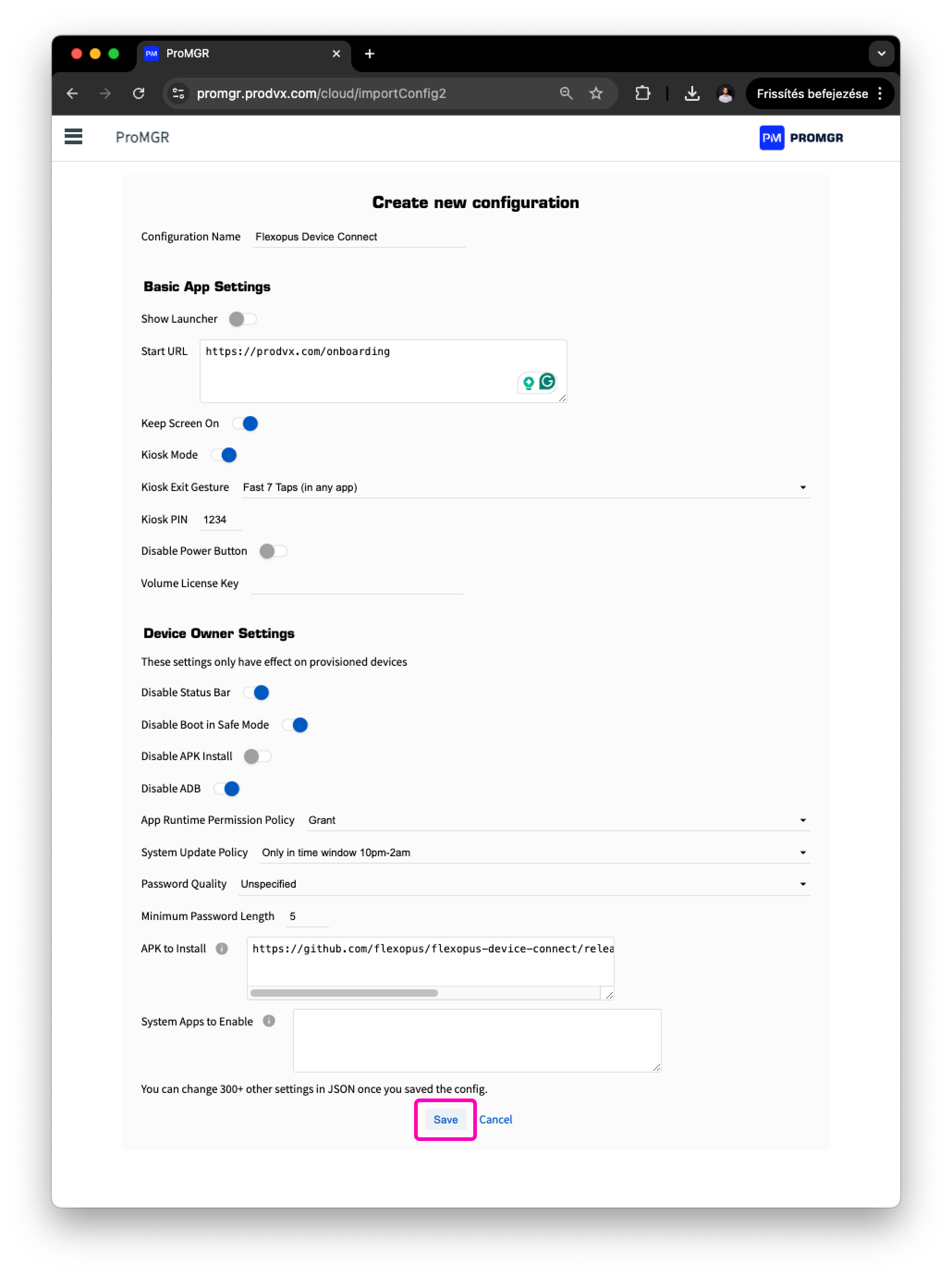Open the Kiosk Exit Gesture dropdown
952x1276 pixels.
pos(525,487)
